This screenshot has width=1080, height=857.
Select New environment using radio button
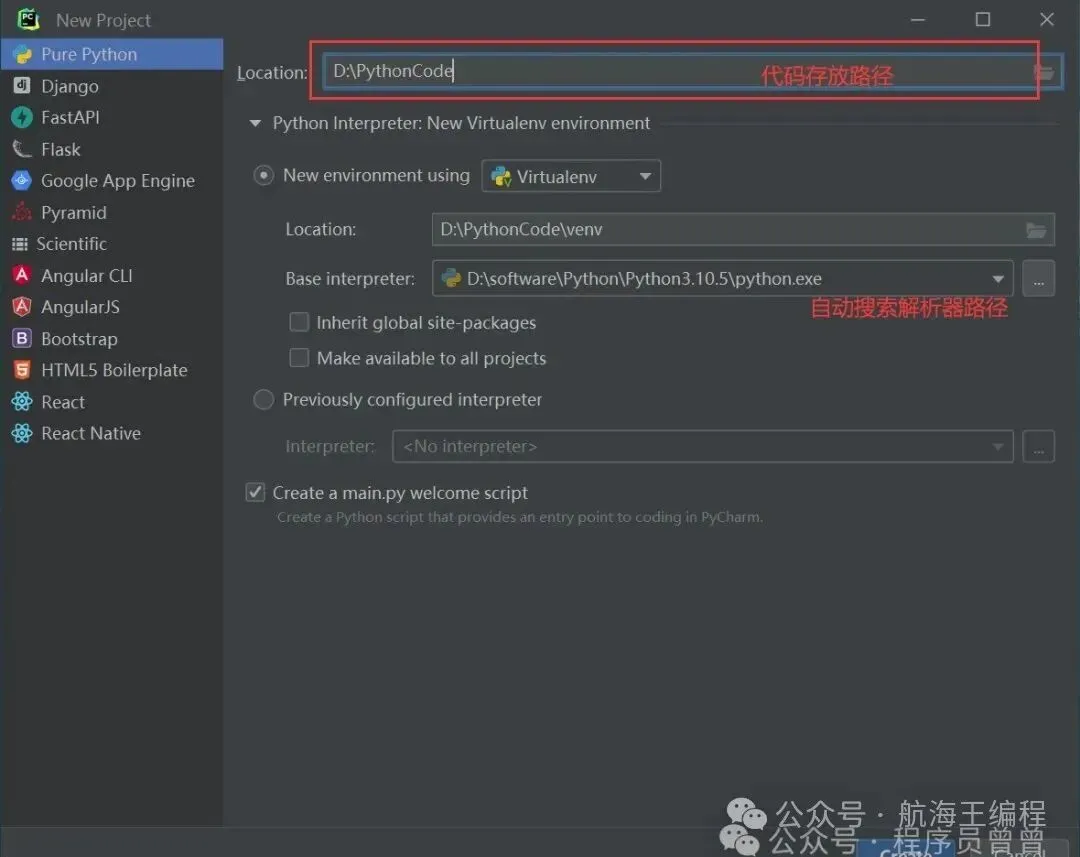tap(264, 176)
